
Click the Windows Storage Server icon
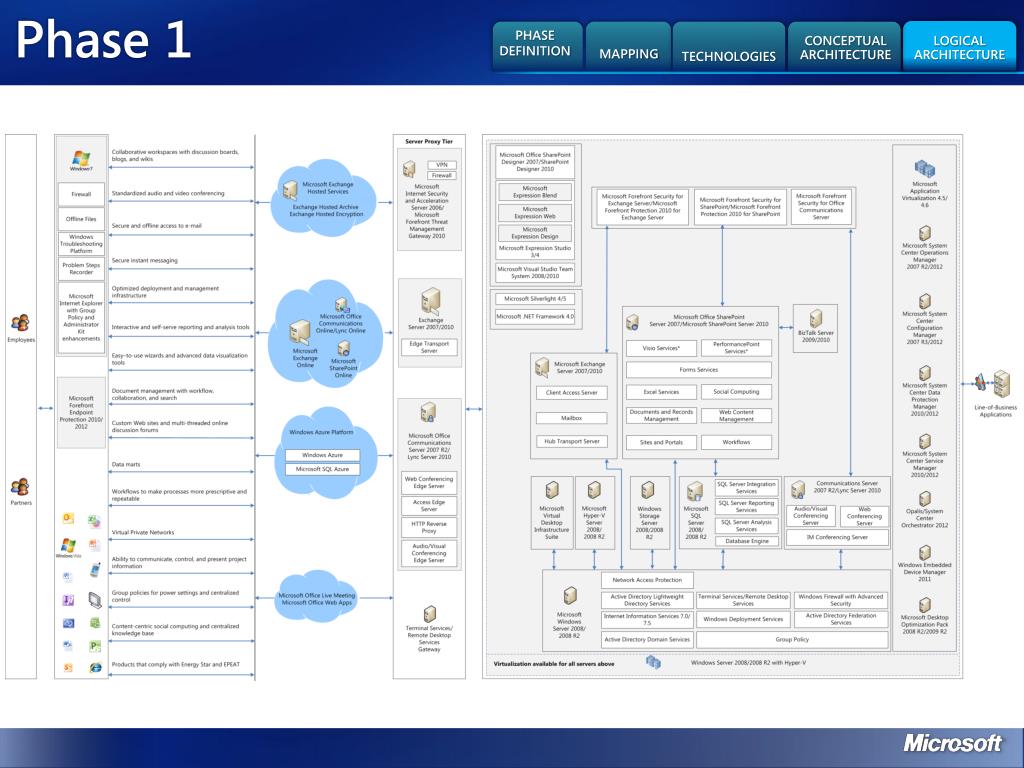(x=648, y=491)
